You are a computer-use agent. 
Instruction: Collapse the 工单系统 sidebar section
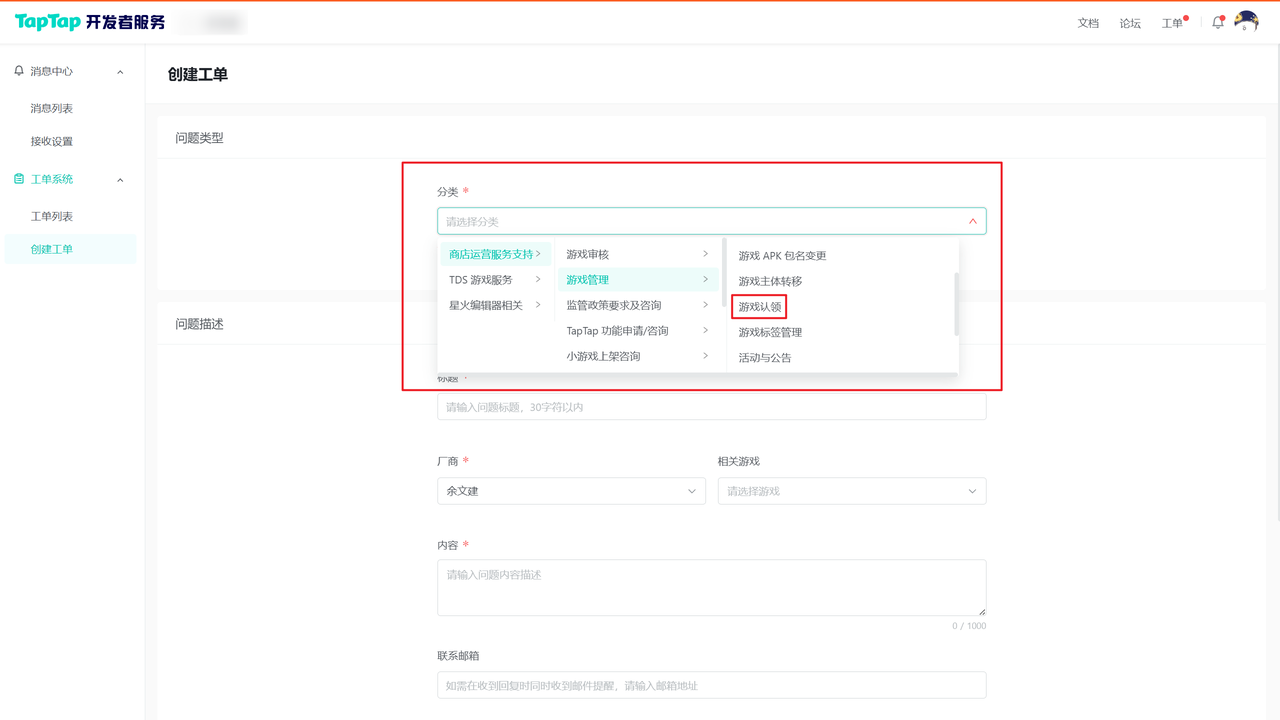click(x=120, y=180)
